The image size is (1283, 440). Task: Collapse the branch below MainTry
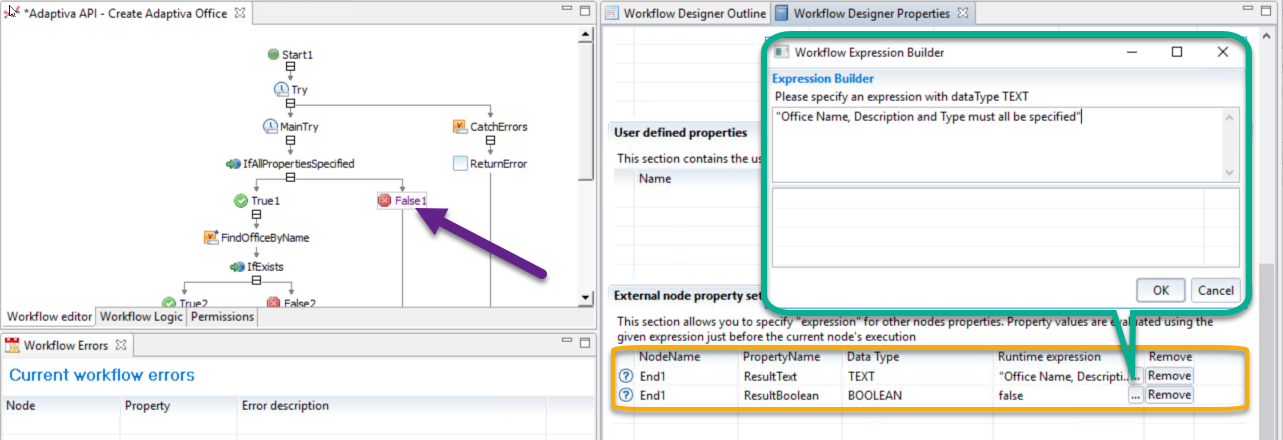pos(290,141)
